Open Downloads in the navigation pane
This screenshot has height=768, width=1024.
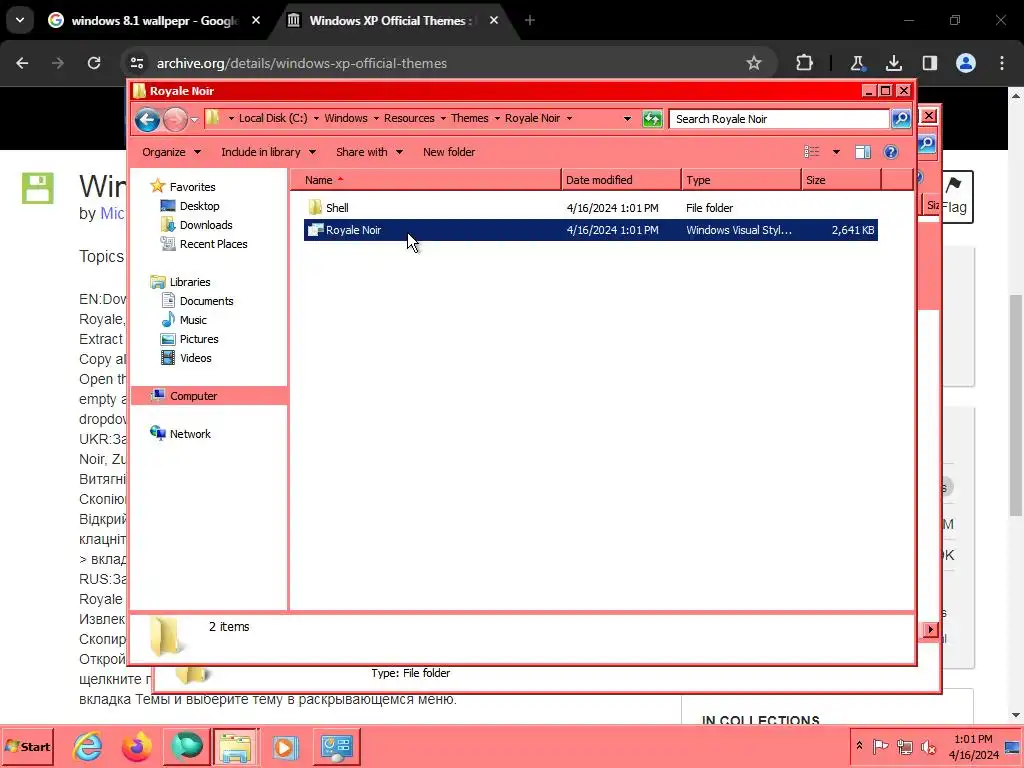click(x=197, y=225)
